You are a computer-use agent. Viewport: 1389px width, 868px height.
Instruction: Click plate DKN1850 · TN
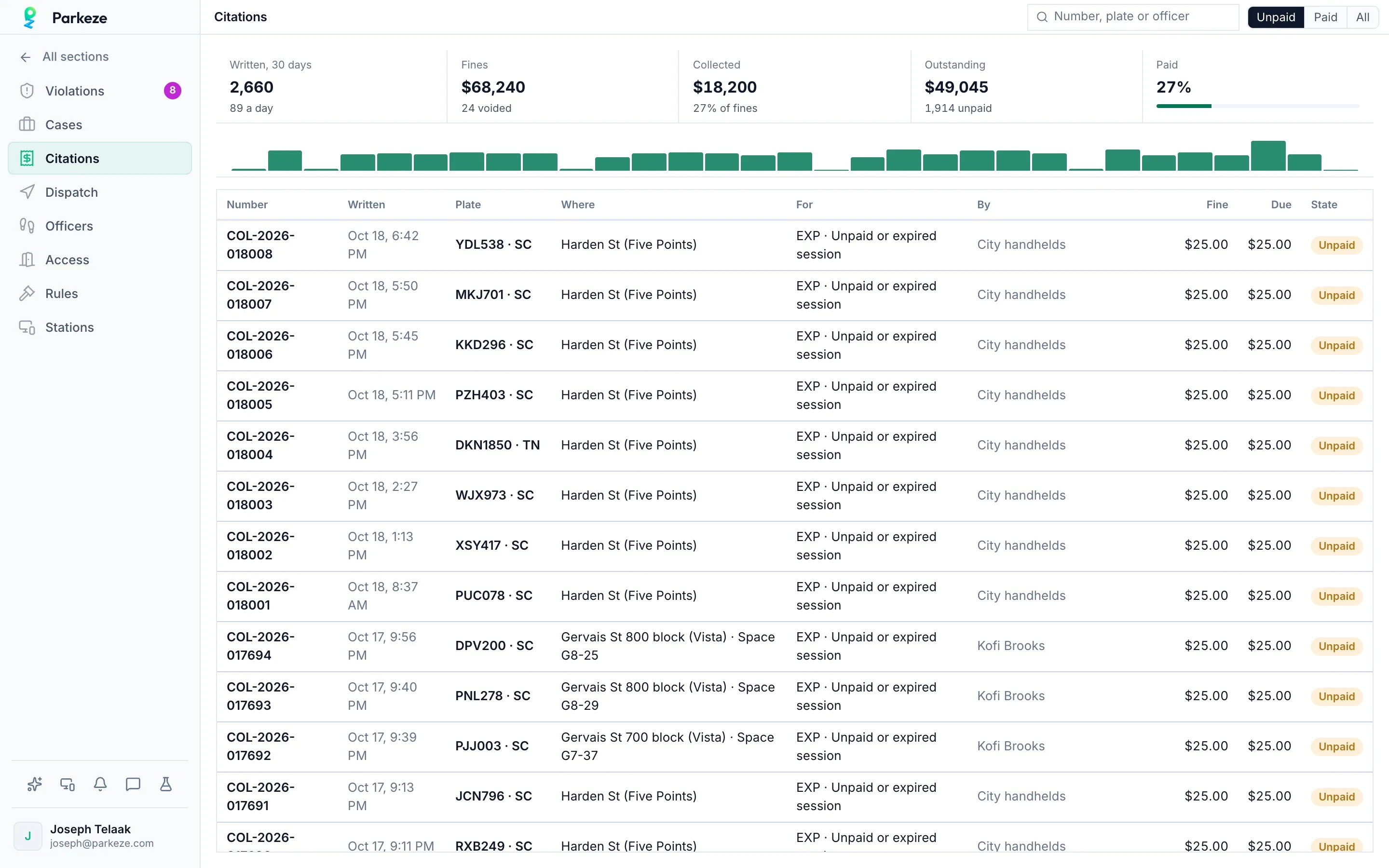498,446
